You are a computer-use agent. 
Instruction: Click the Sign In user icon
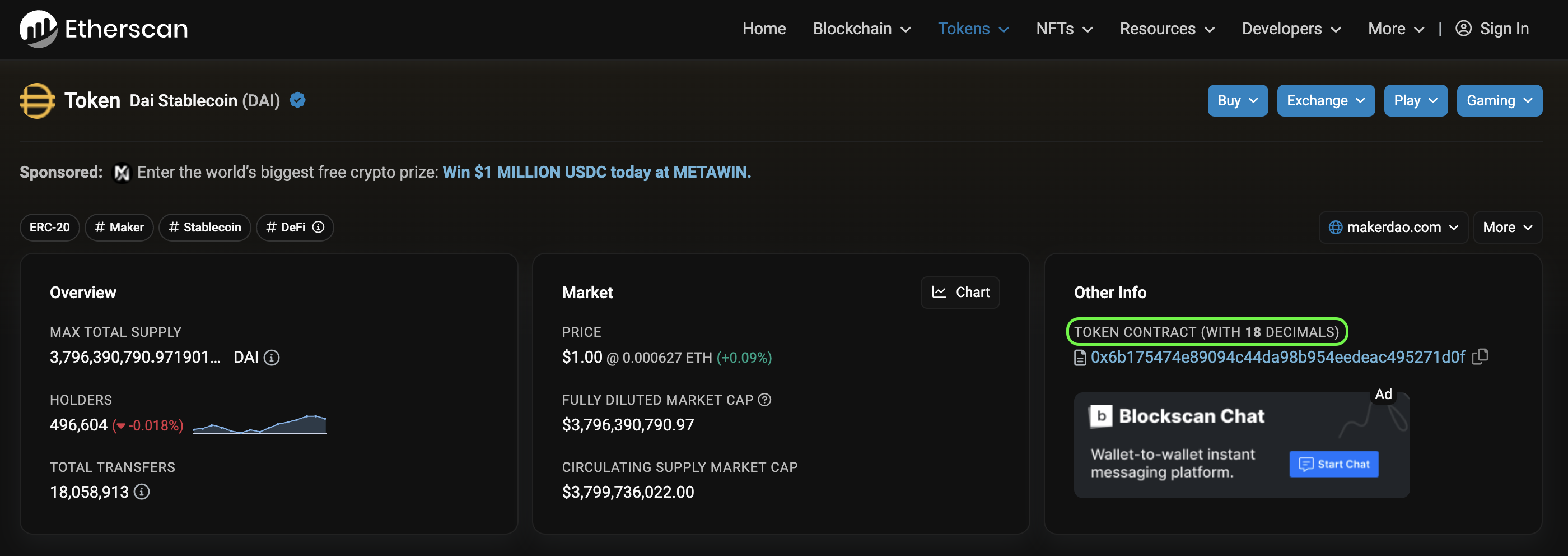click(1463, 29)
